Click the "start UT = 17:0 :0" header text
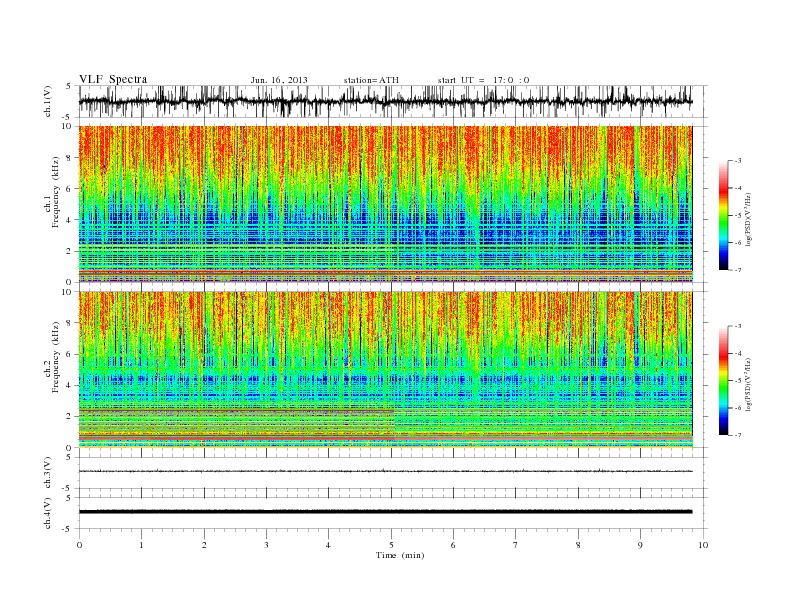This screenshot has width=792, height=612. 483,80
